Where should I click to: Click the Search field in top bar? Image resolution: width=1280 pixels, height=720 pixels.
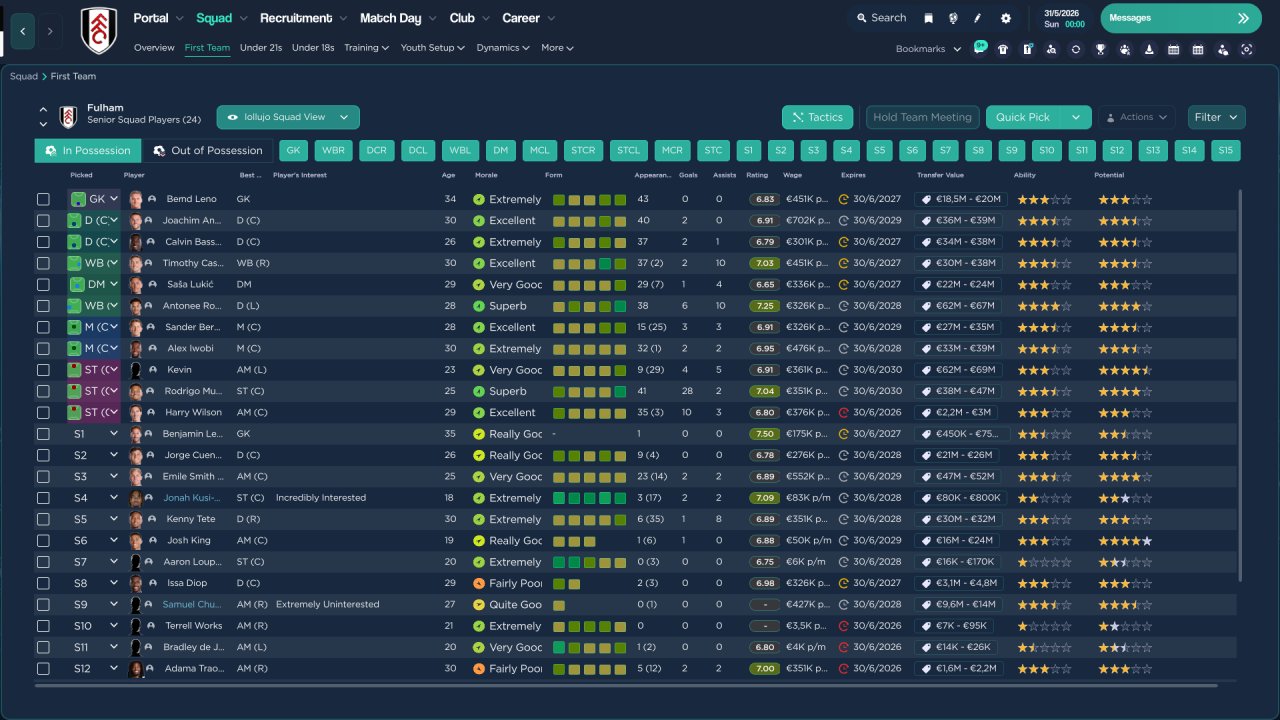[x=880, y=18]
